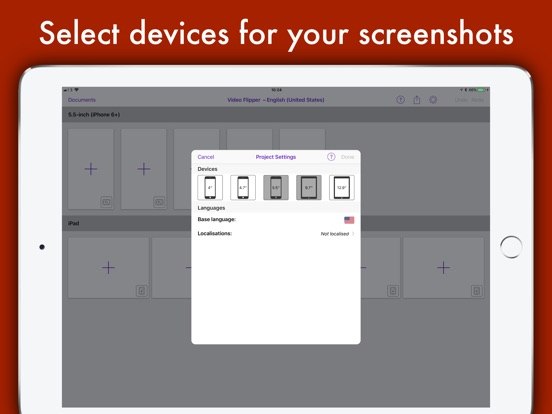
Task: Cancel the Project Settings dialog
Action: tap(206, 157)
